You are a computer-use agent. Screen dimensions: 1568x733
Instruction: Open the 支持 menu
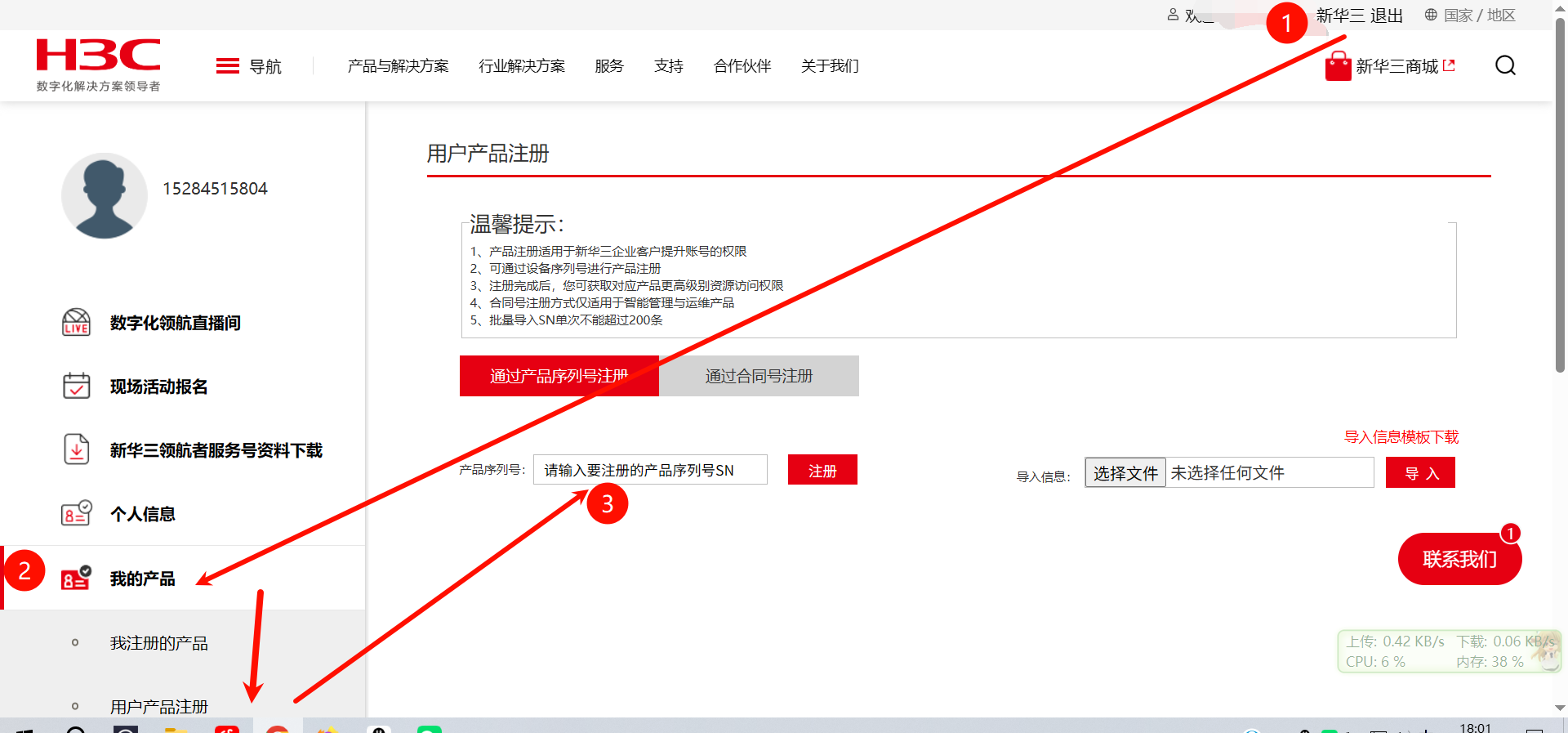668,66
